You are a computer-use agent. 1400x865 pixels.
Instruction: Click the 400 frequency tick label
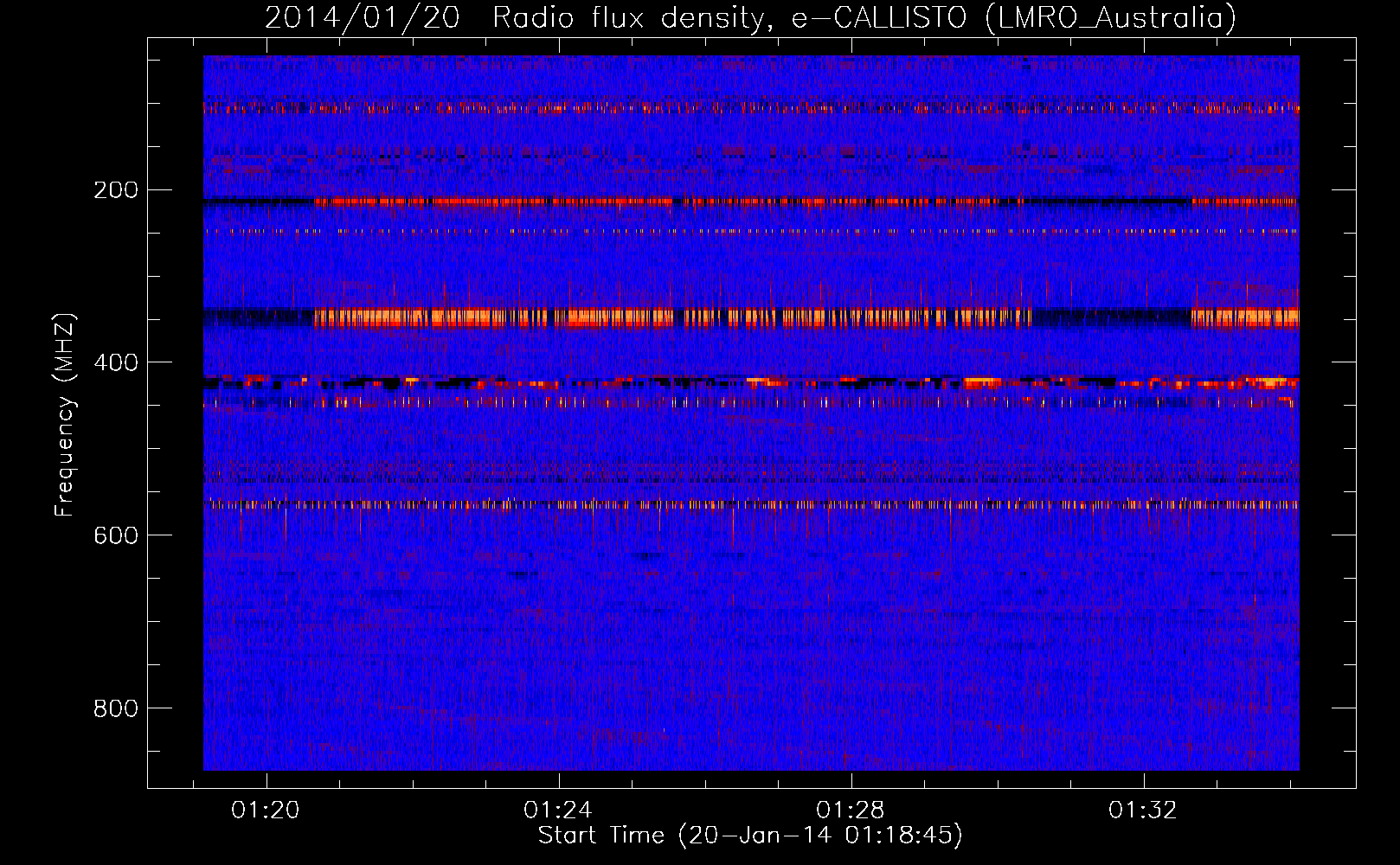116,362
